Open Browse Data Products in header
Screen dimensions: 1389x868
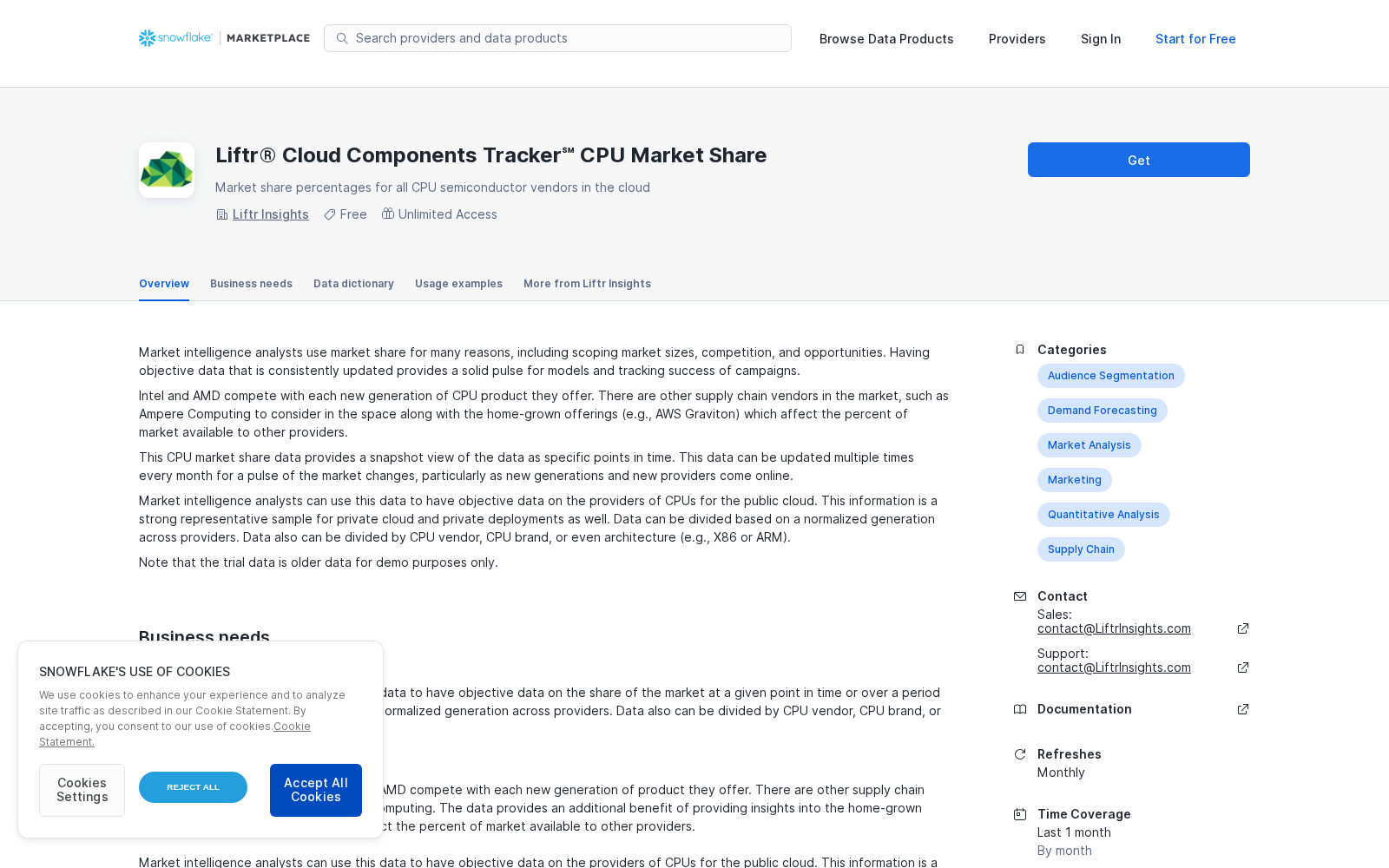pos(886,39)
